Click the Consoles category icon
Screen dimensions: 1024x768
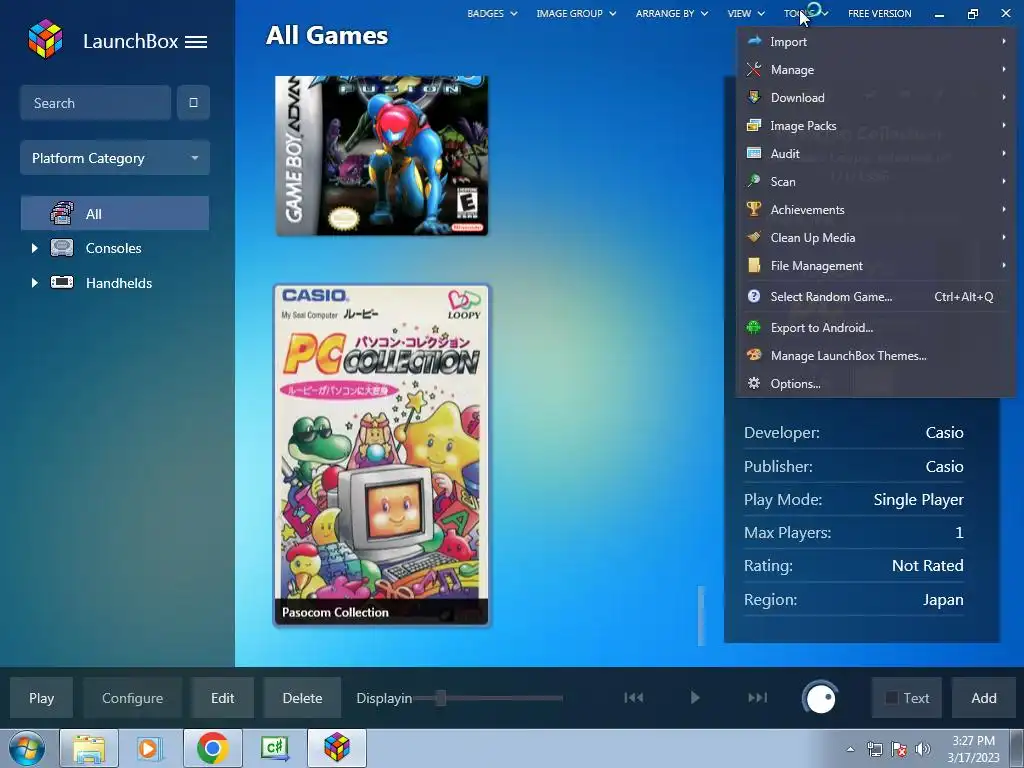click(x=62, y=248)
